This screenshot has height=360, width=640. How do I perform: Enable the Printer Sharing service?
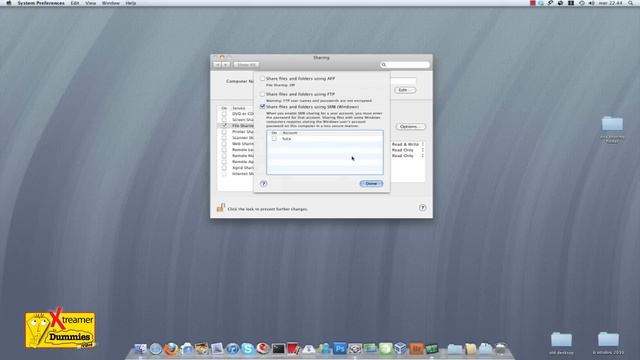(224, 132)
